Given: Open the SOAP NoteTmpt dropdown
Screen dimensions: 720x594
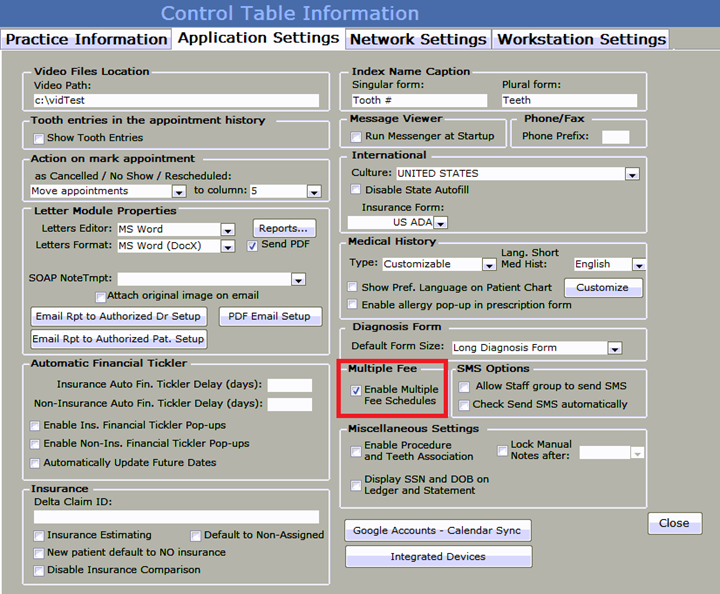Looking at the screenshot, I should [x=298, y=279].
